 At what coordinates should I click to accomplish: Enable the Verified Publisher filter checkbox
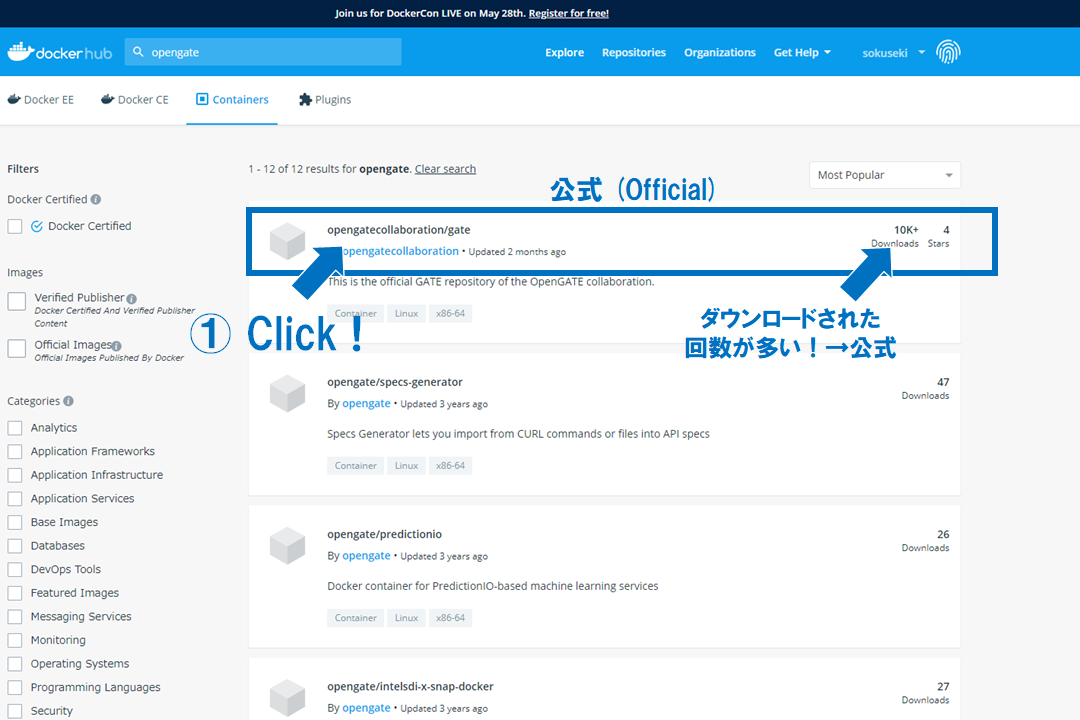click(17, 301)
